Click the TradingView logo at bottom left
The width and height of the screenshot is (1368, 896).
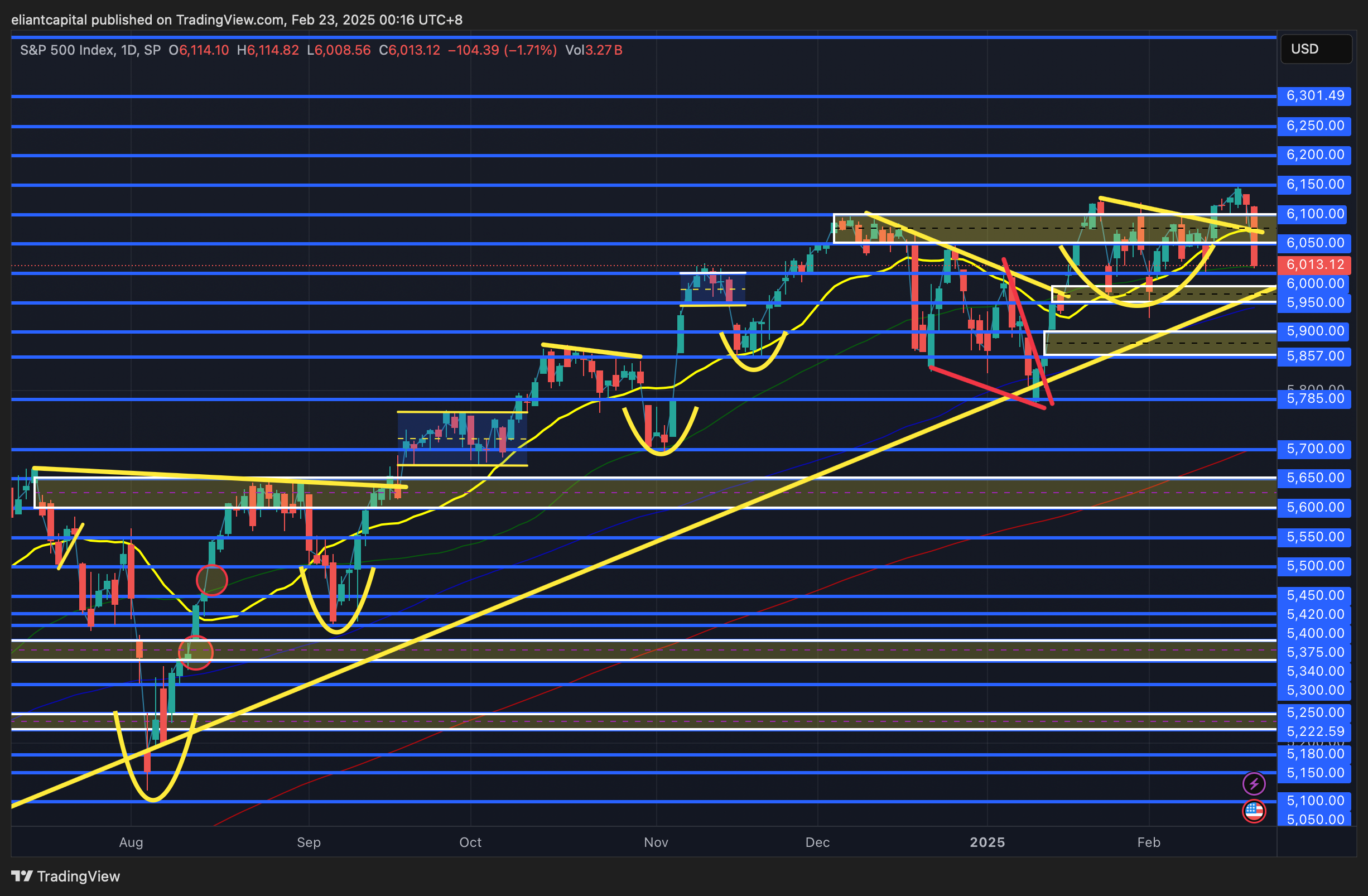[x=65, y=876]
